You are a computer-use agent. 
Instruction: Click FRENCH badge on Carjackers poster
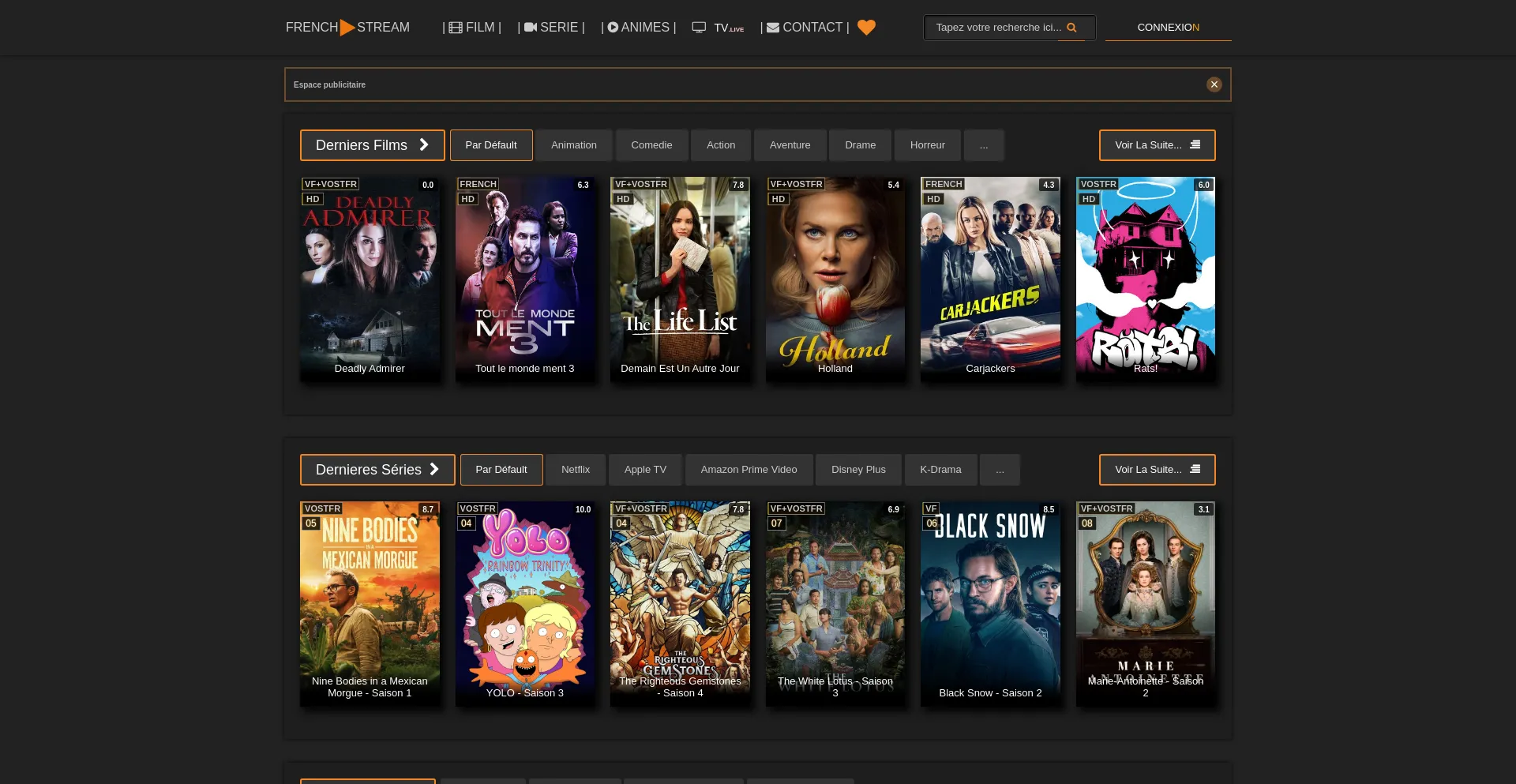[944, 184]
